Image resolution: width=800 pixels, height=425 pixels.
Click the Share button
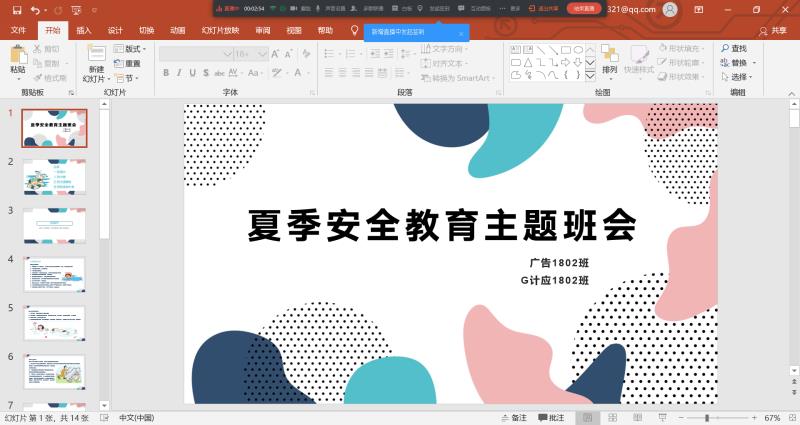click(x=772, y=31)
